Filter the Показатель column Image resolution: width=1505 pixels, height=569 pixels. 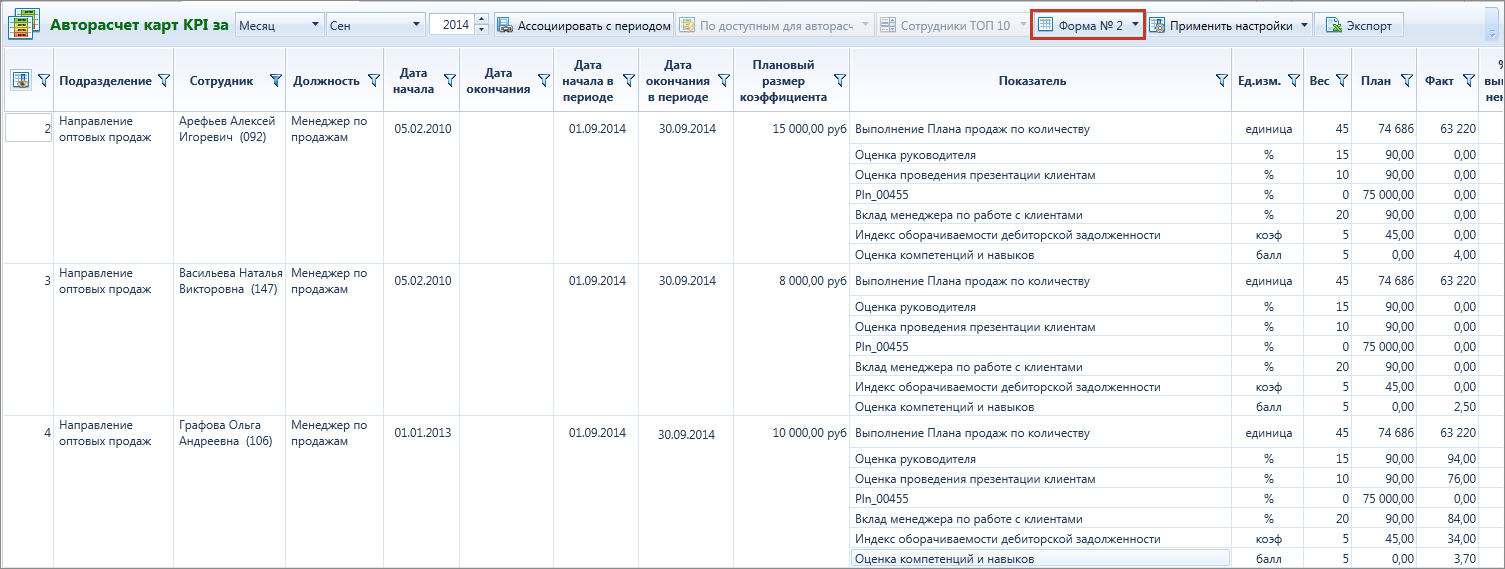click(x=1222, y=81)
